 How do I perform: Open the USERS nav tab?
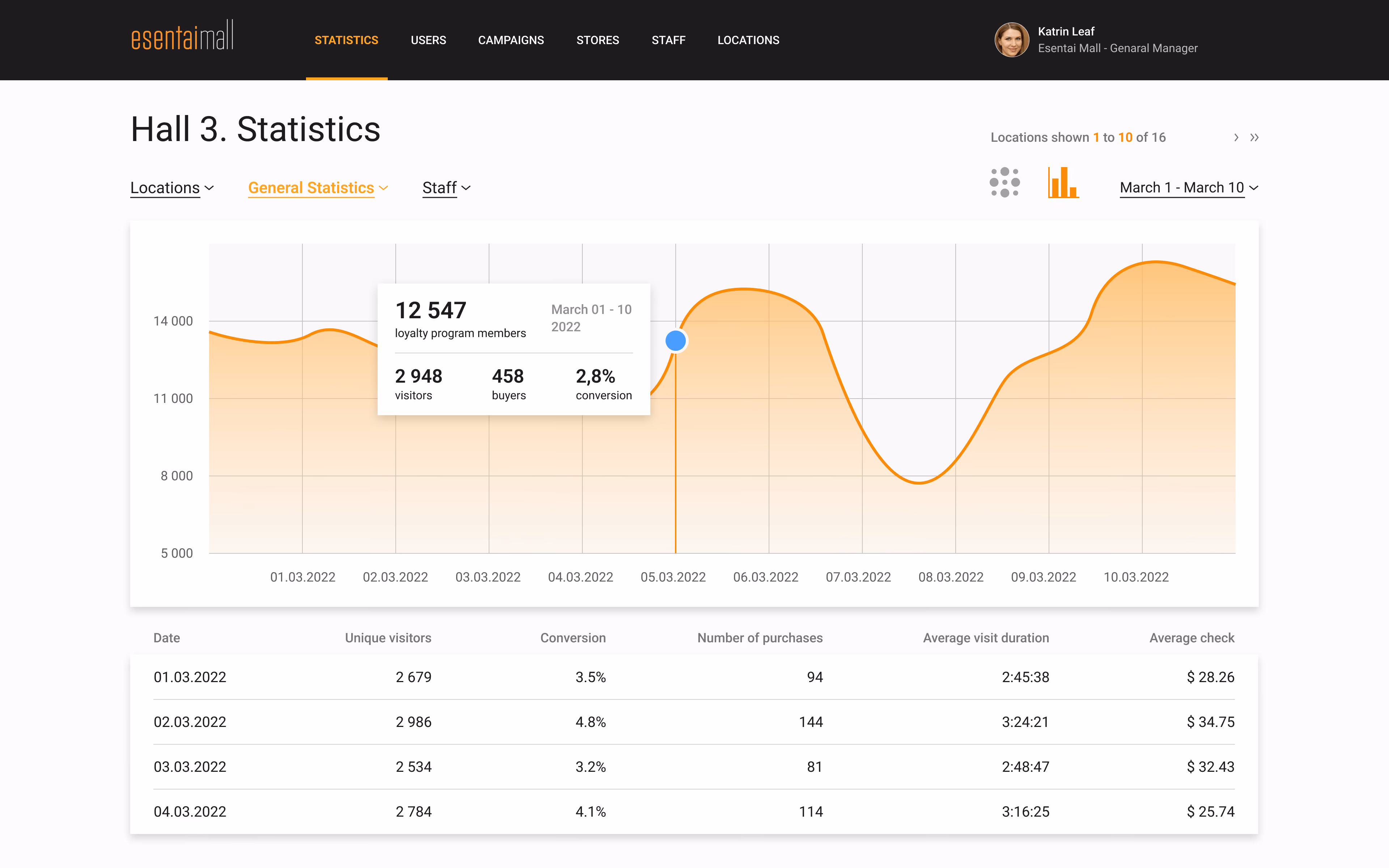tap(428, 40)
